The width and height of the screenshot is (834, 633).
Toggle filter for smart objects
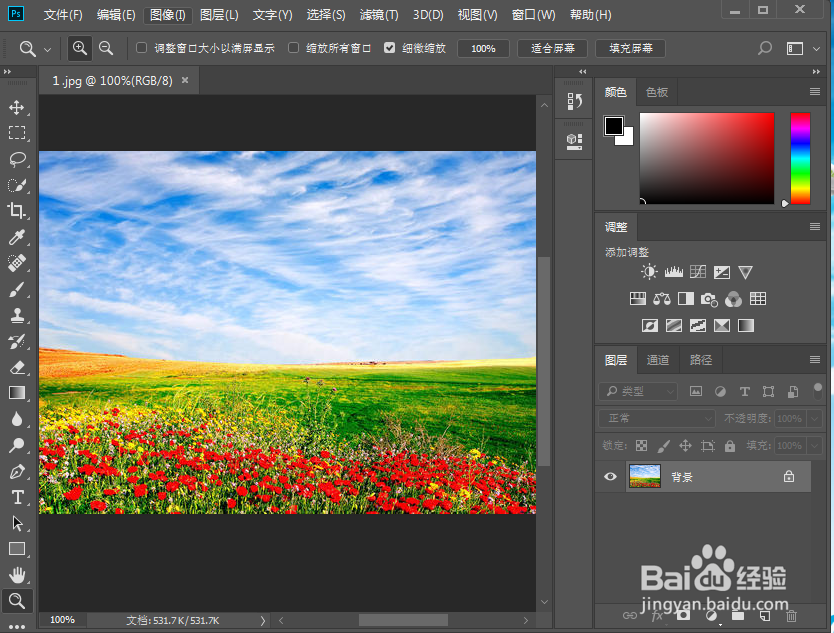(x=793, y=392)
